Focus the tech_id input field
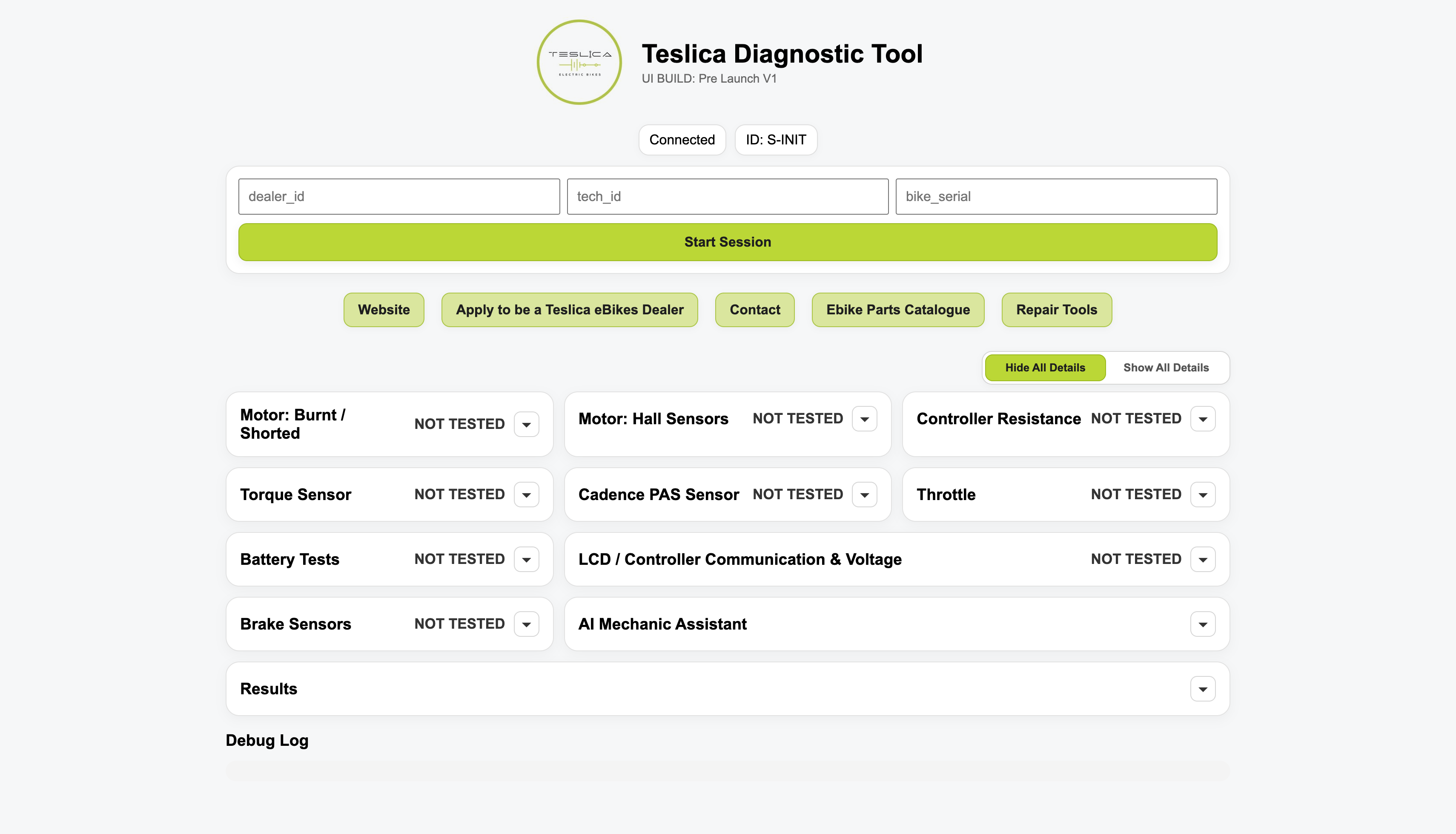Screen dimensions: 1456x834 point(728,196)
